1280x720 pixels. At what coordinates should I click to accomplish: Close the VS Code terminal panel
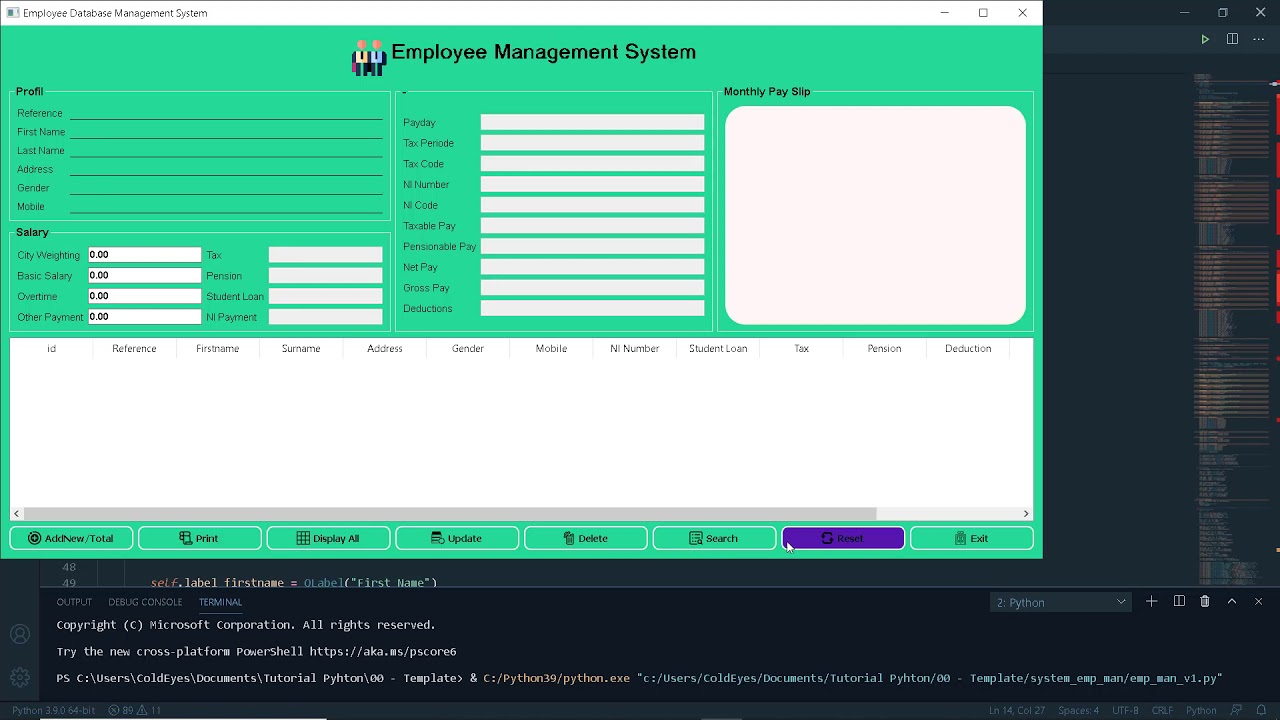pyautogui.click(x=1258, y=601)
